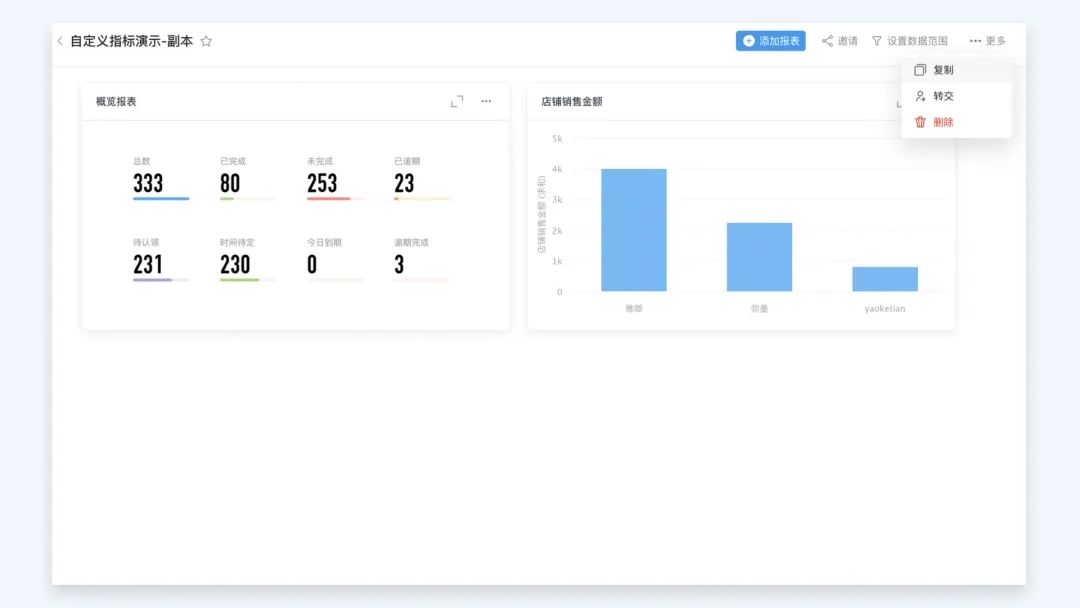This screenshot has height=608, width=1080.
Task: Click the 总数 333 metric
Action: [x=160, y=178]
